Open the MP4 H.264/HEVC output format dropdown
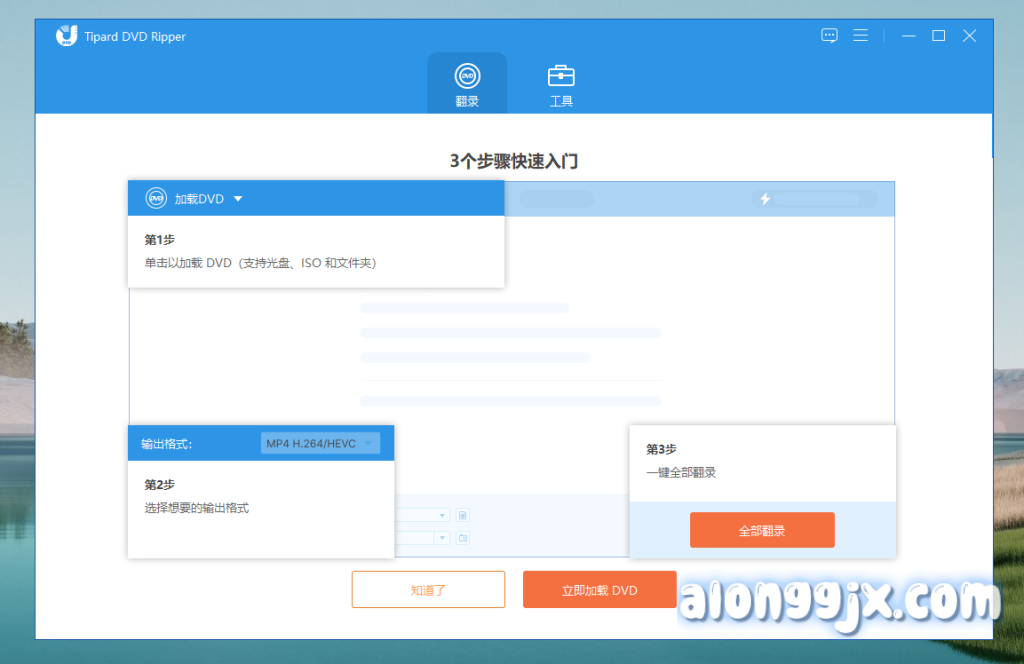The height and width of the screenshot is (664, 1024). tap(320, 444)
